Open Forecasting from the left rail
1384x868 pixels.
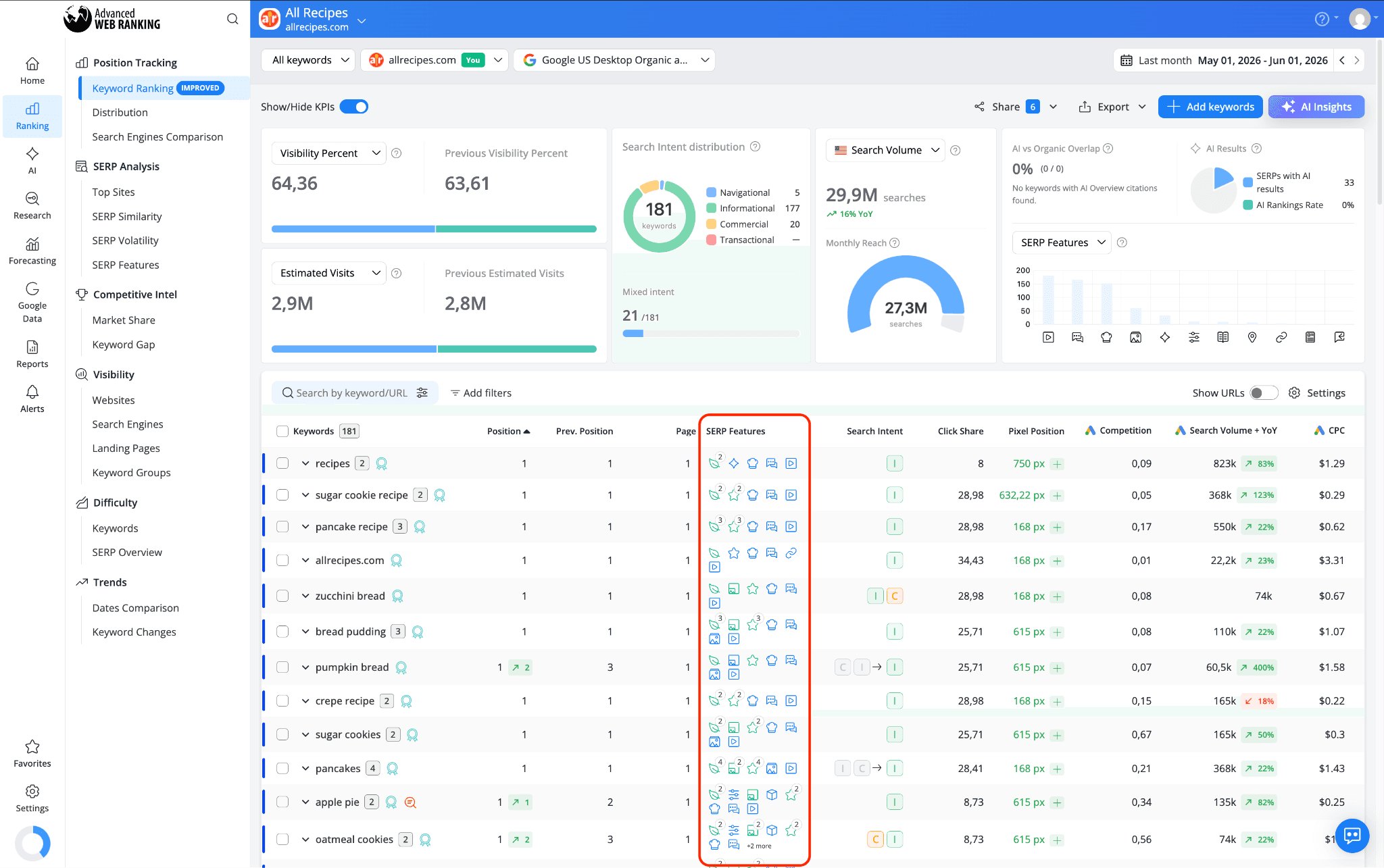click(32, 251)
